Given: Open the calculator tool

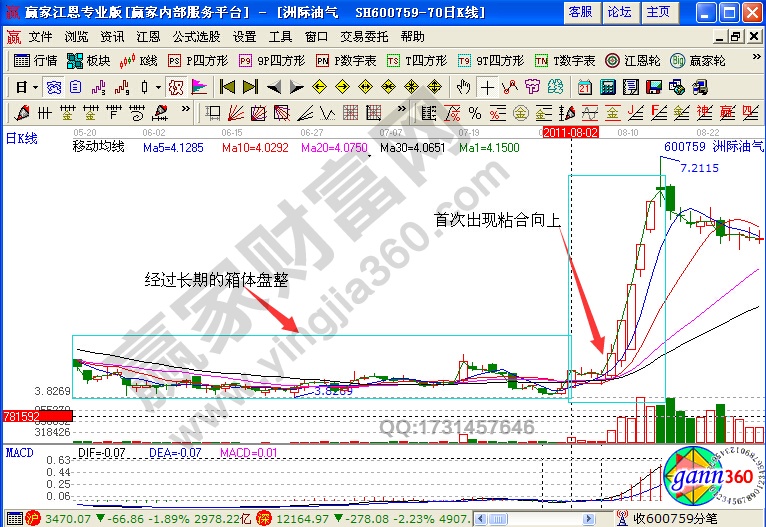Looking at the screenshot, I should 608,86.
